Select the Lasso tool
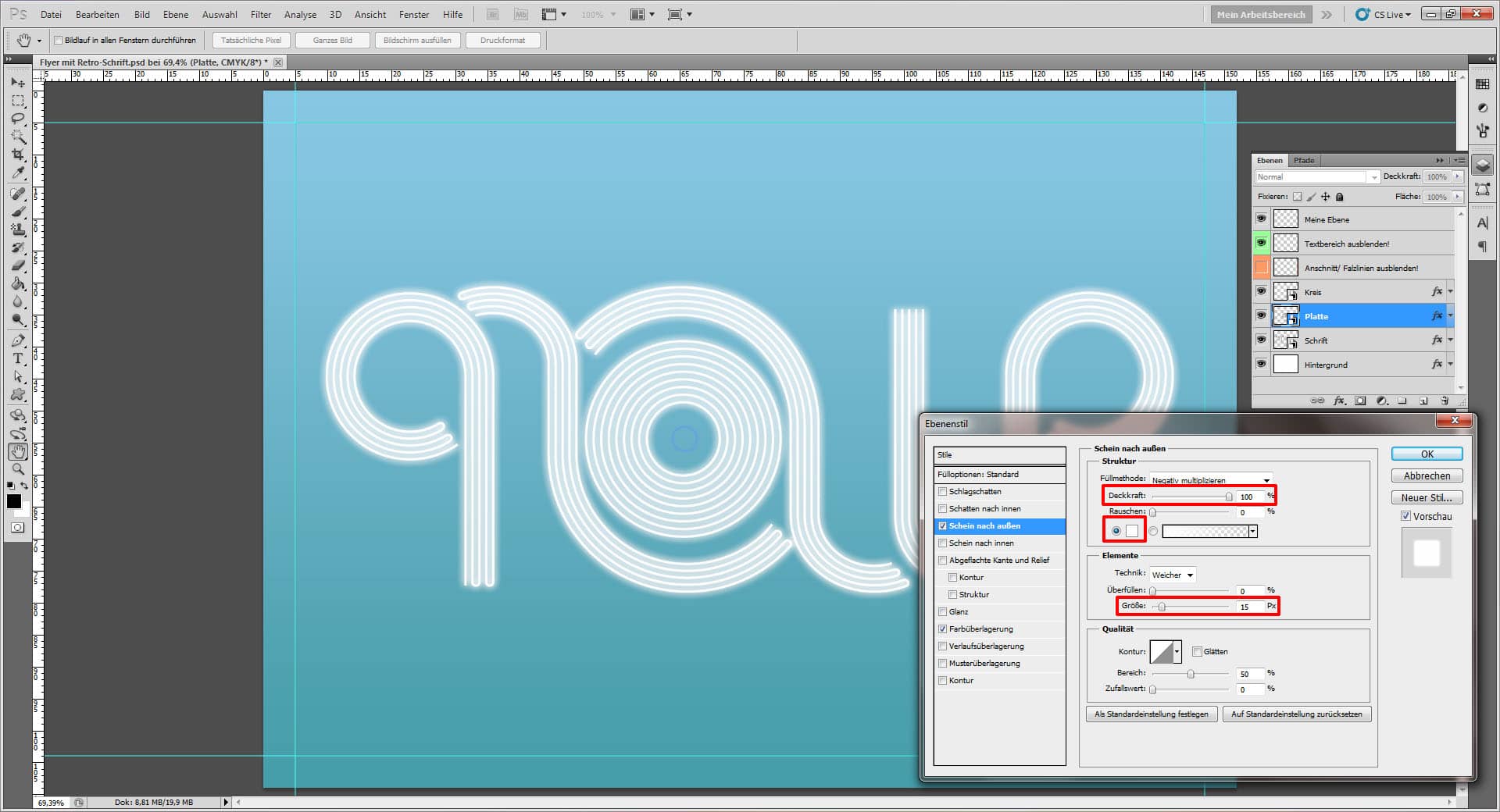This screenshot has height=812, width=1500. [x=18, y=119]
